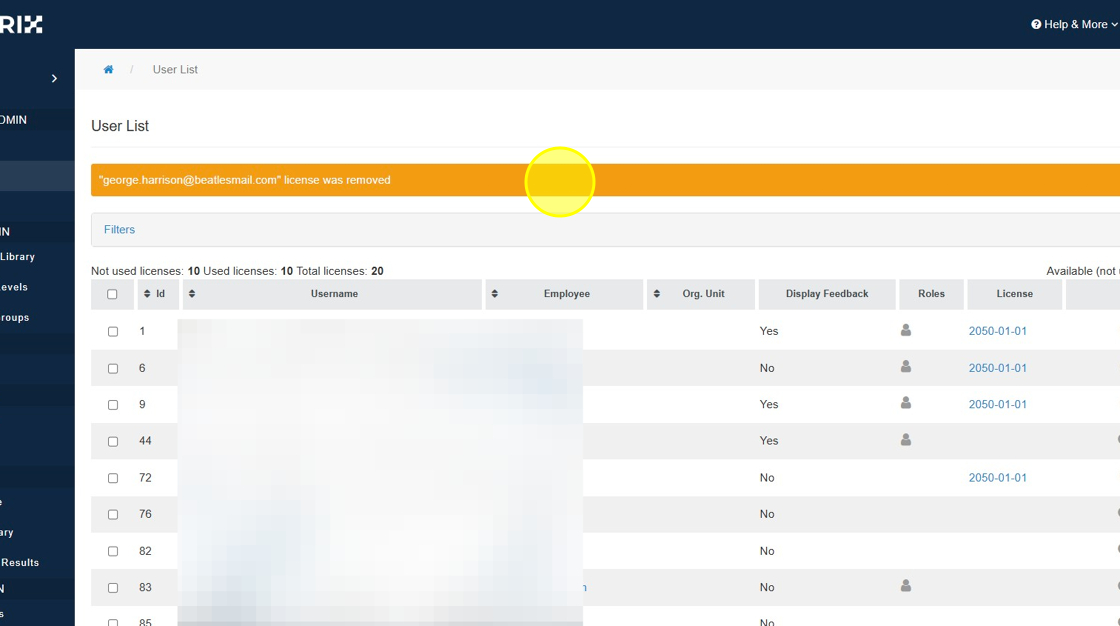Click roles icon in row Id 83
1120x626 pixels.
(906, 586)
